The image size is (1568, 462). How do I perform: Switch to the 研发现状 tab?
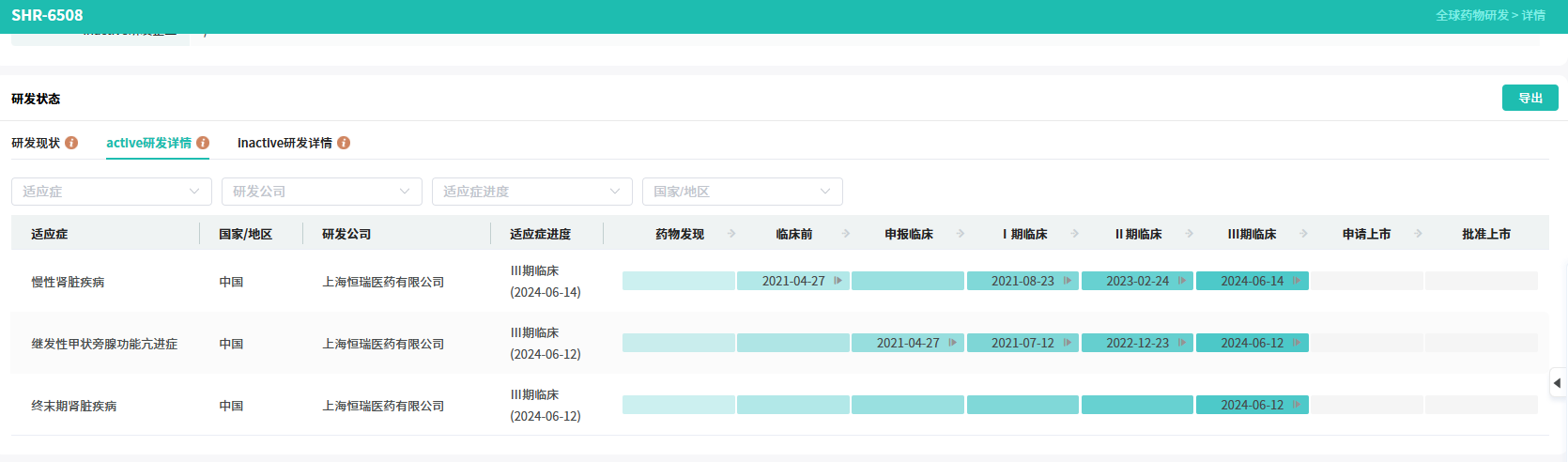tap(36, 143)
